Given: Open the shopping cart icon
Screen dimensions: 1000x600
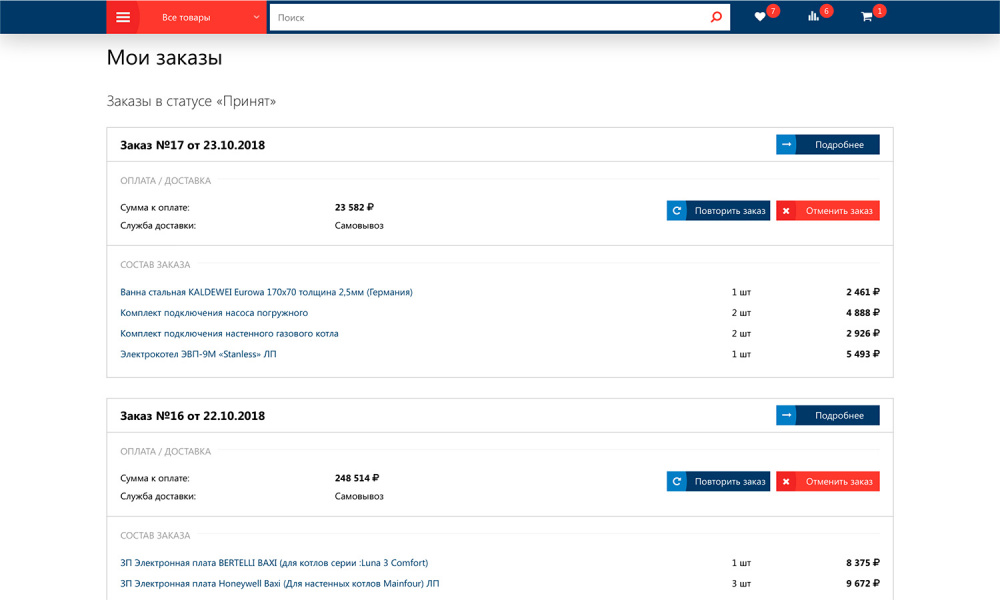Looking at the screenshot, I should click(867, 17).
